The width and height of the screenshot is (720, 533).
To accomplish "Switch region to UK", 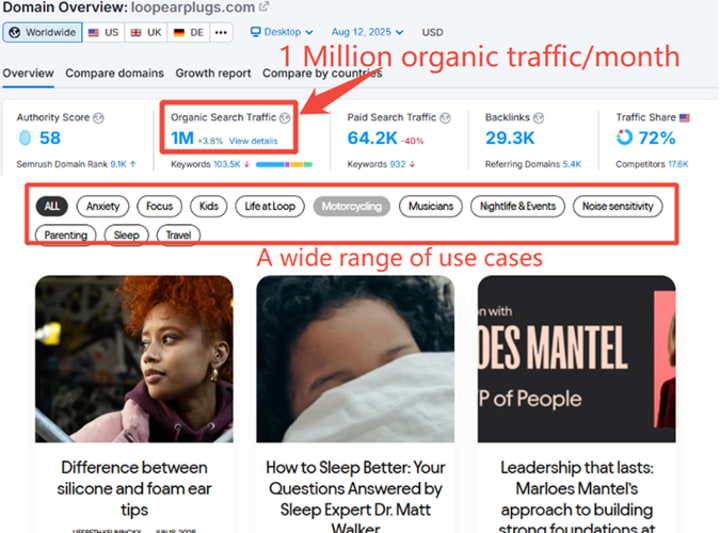I will (x=146, y=33).
